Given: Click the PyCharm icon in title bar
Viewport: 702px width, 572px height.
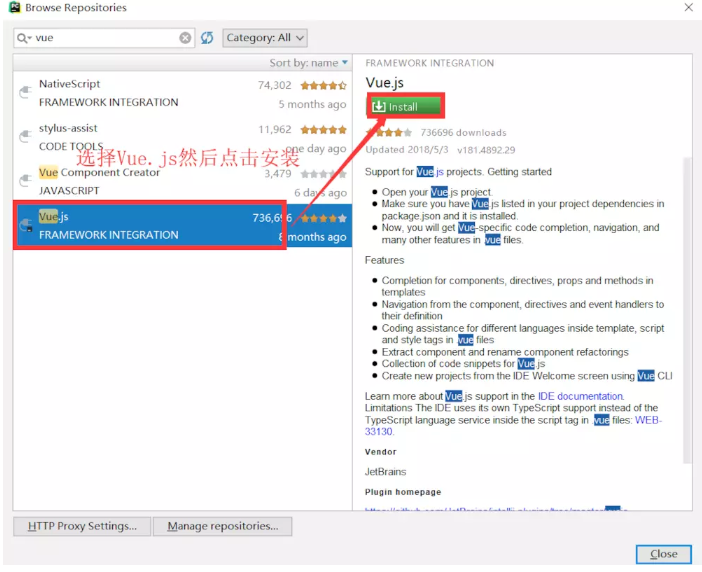Looking at the screenshot, I should (15, 7).
